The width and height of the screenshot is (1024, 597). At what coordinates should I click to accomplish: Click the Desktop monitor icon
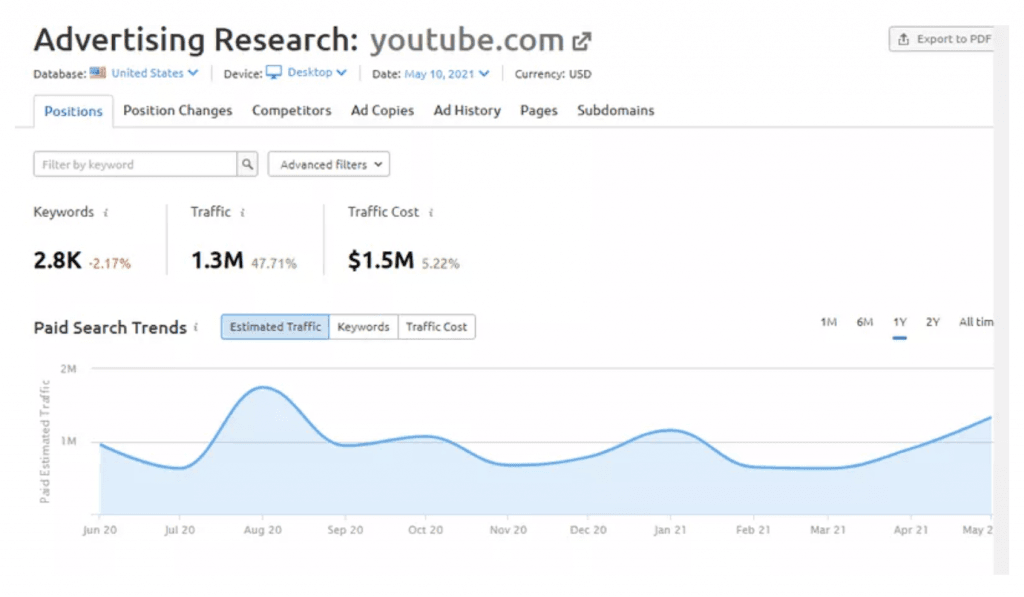(x=274, y=73)
